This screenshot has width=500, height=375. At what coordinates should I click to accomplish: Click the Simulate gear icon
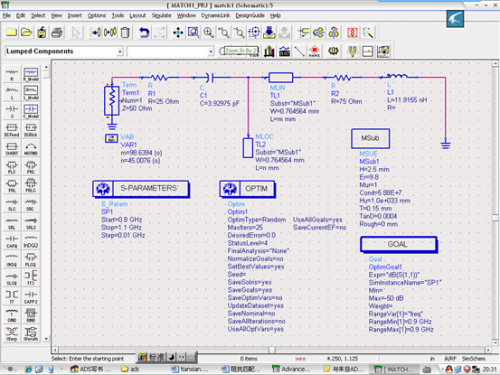(333, 51)
